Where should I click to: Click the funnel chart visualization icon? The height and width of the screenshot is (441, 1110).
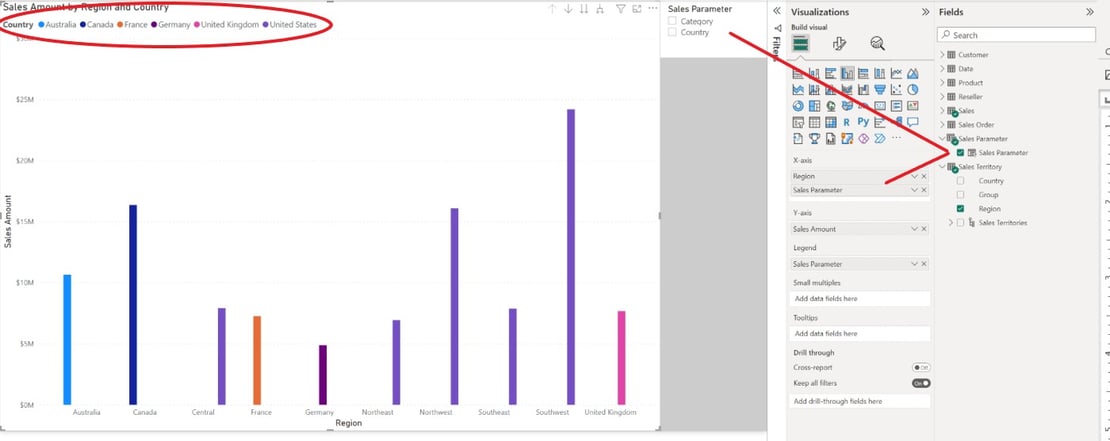[879, 89]
